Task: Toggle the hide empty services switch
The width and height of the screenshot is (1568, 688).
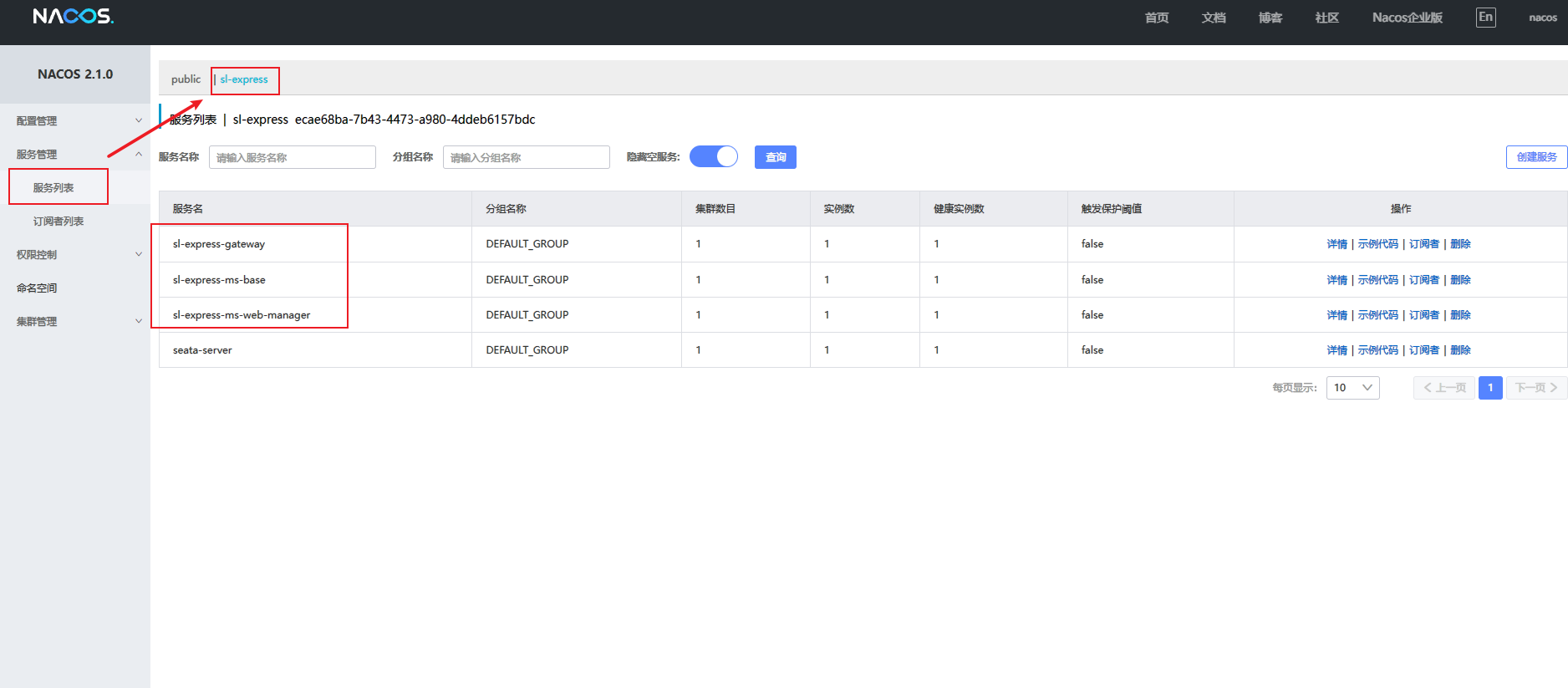Action: click(x=714, y=157)
